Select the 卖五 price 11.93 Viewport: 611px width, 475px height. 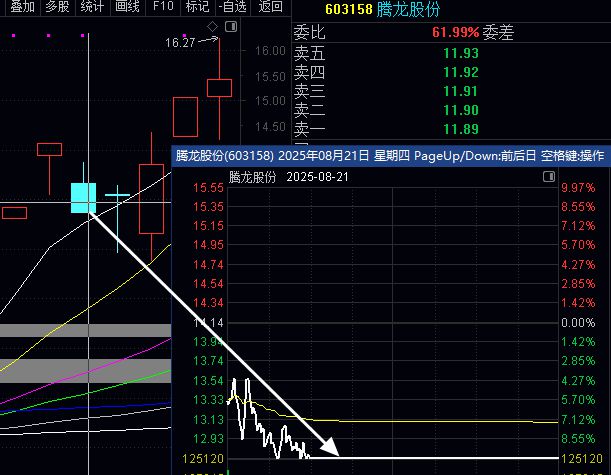click(x=461, y=53)
